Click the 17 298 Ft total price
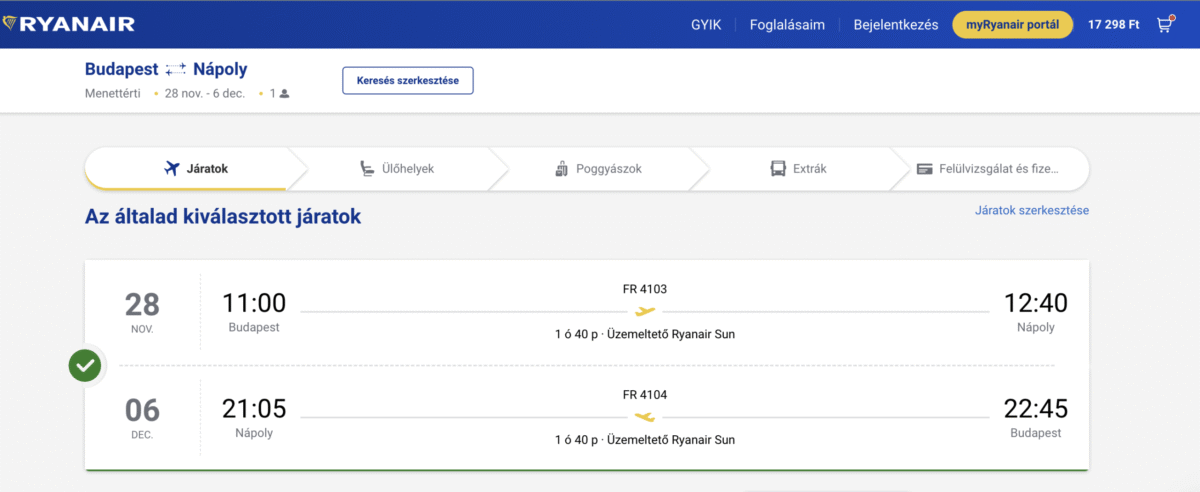 click(1113, 25)
